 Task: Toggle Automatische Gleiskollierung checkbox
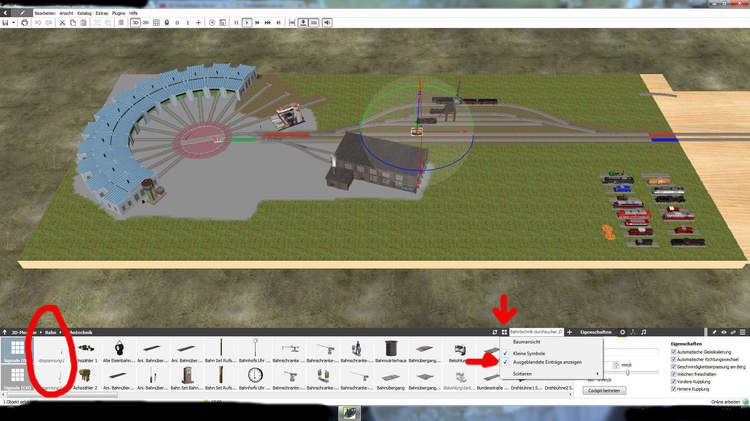(673, 352)
